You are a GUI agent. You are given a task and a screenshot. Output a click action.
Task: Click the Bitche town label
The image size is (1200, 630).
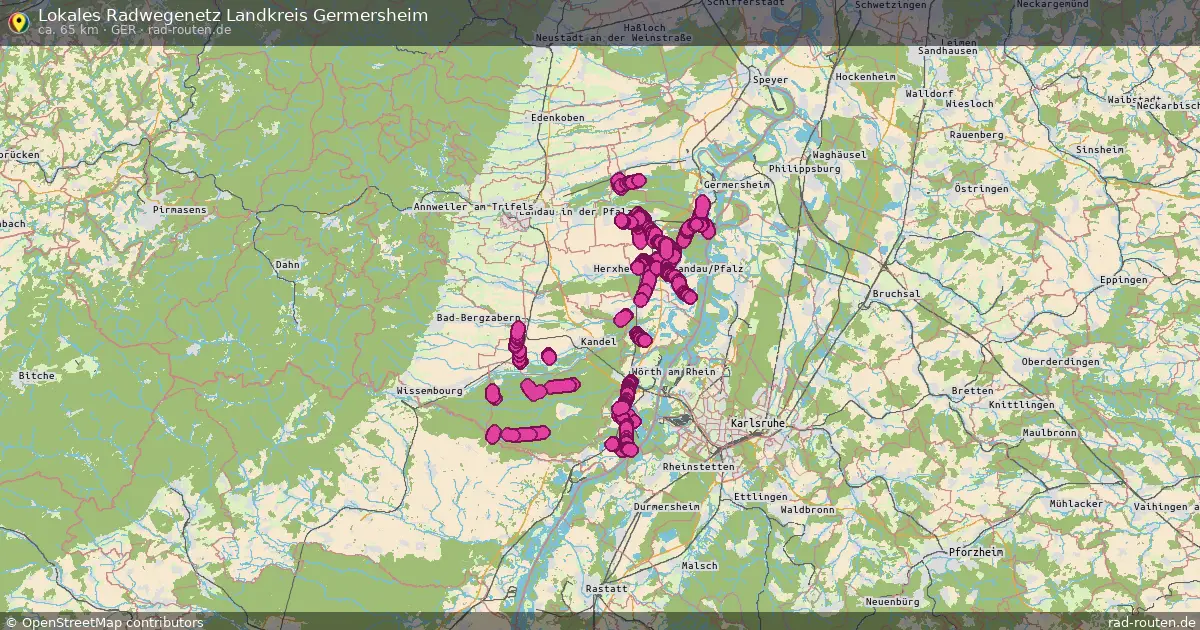(x=37, y=376)
